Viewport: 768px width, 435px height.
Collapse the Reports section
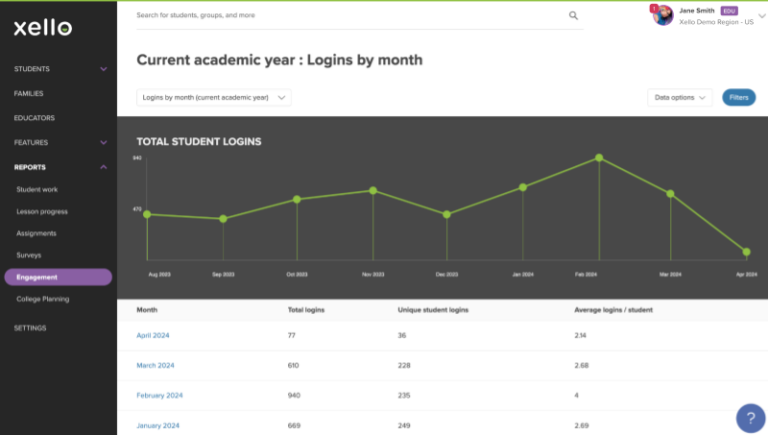(104, 167)
